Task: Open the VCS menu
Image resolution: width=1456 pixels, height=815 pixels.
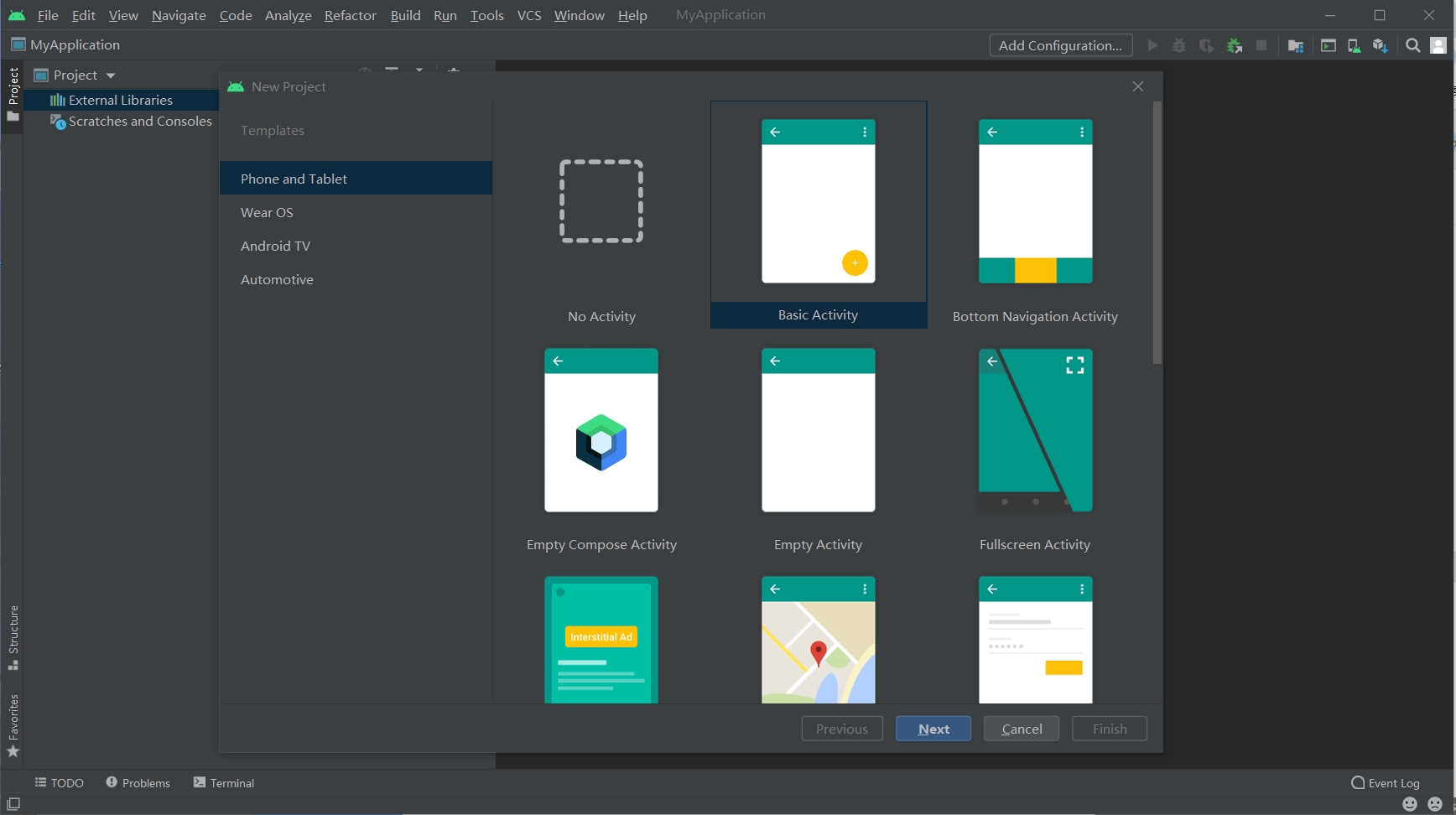Action: [529, 15]
